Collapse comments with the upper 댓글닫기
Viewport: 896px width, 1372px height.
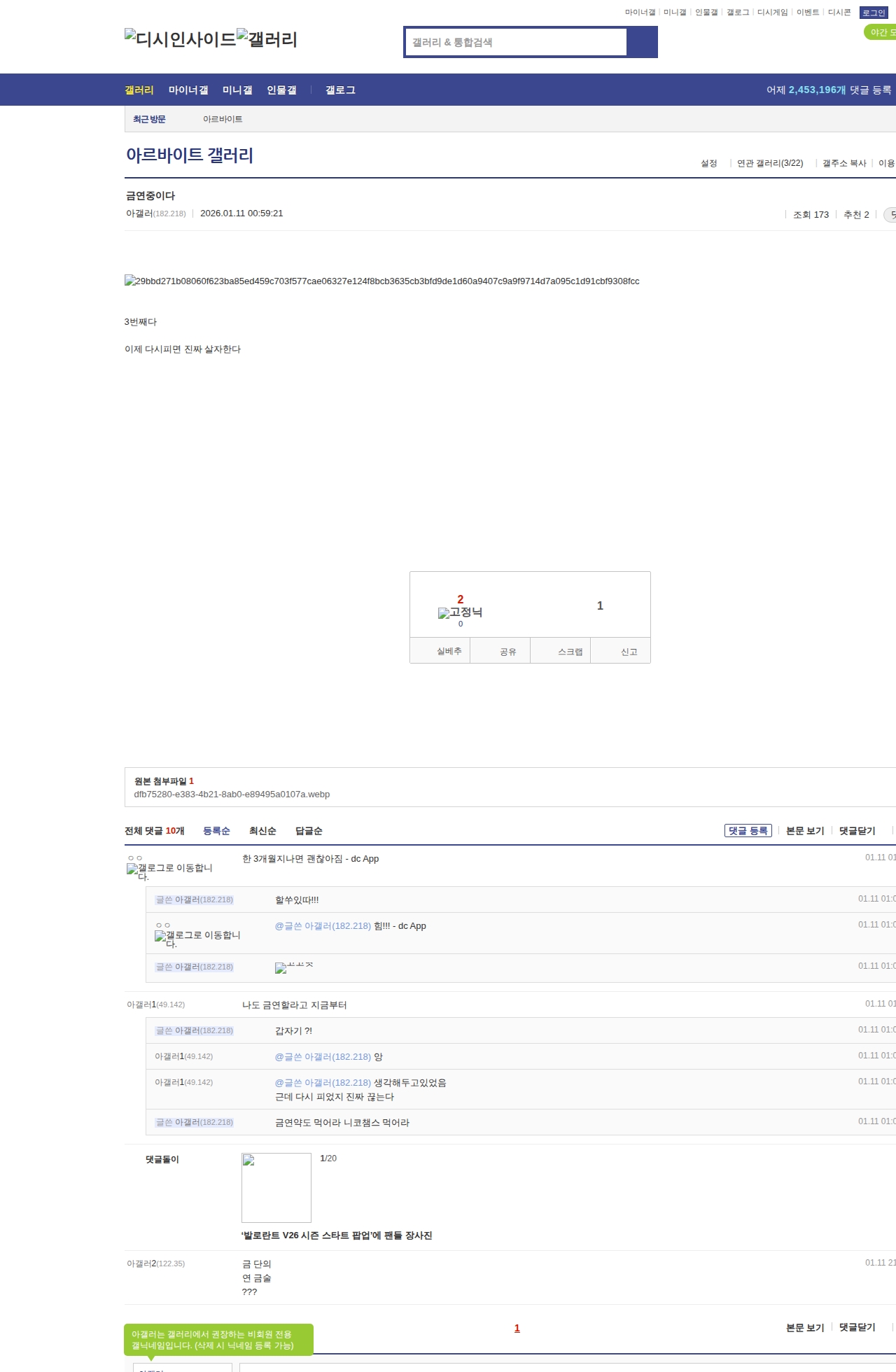pyautogui.click(x=857, y=831)
